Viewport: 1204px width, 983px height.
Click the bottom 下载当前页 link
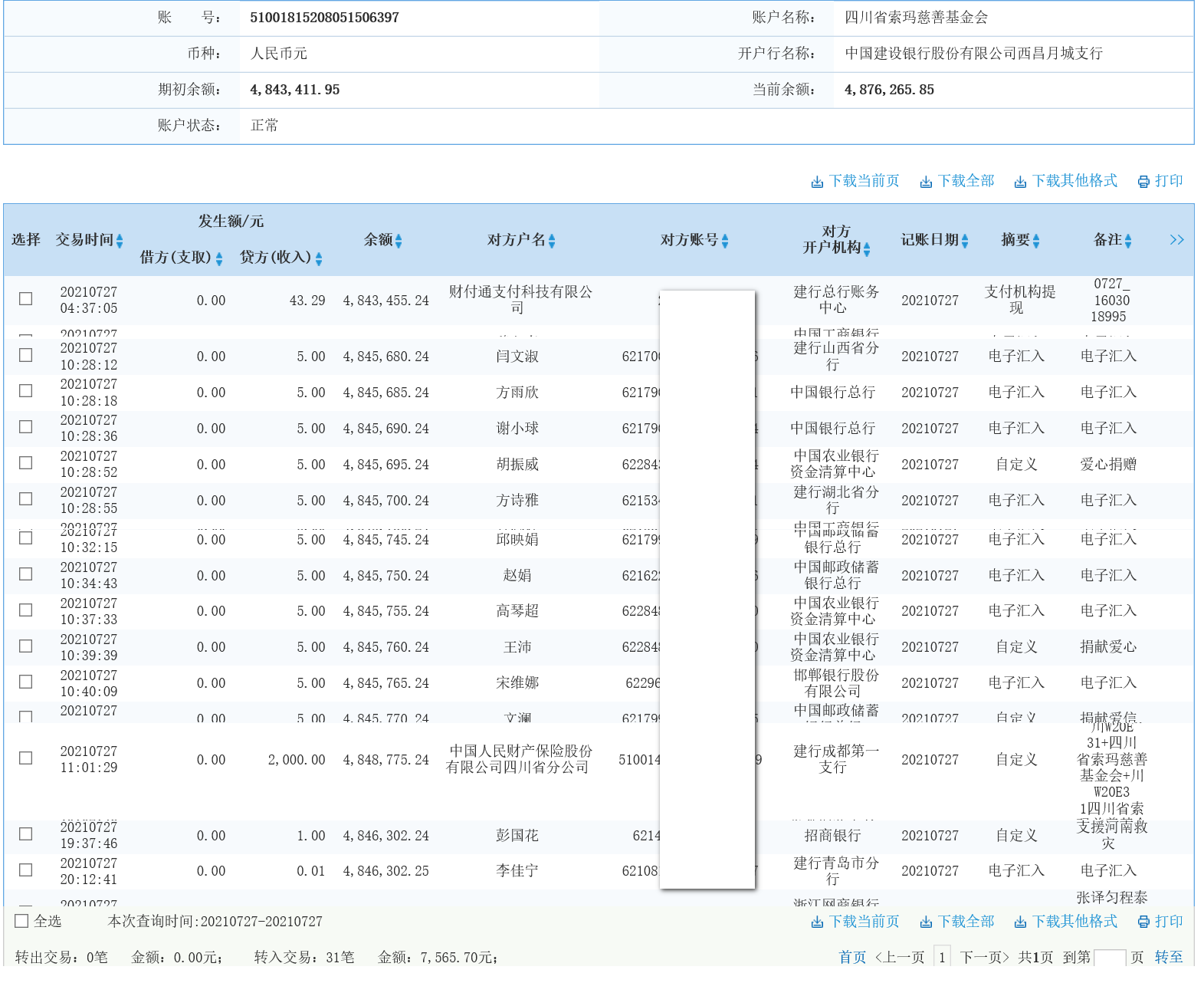click(x=855, y=922)
